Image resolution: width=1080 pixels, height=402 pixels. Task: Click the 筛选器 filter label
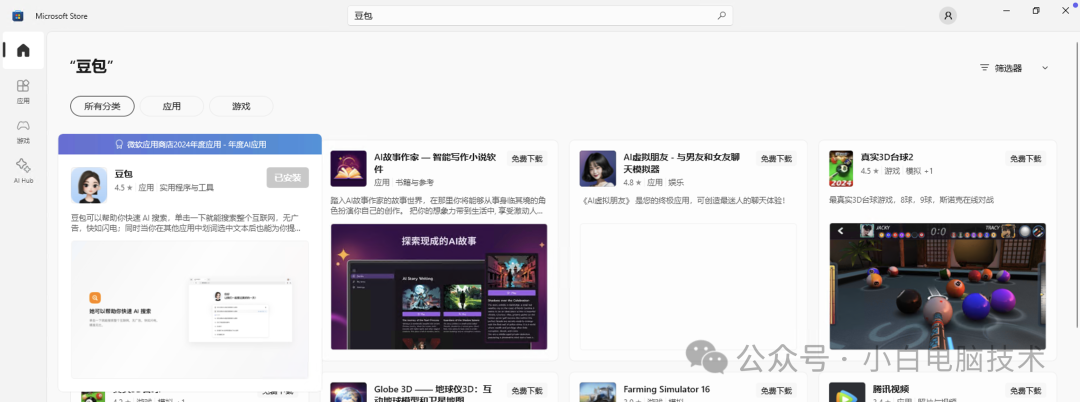click(1008, 67)
